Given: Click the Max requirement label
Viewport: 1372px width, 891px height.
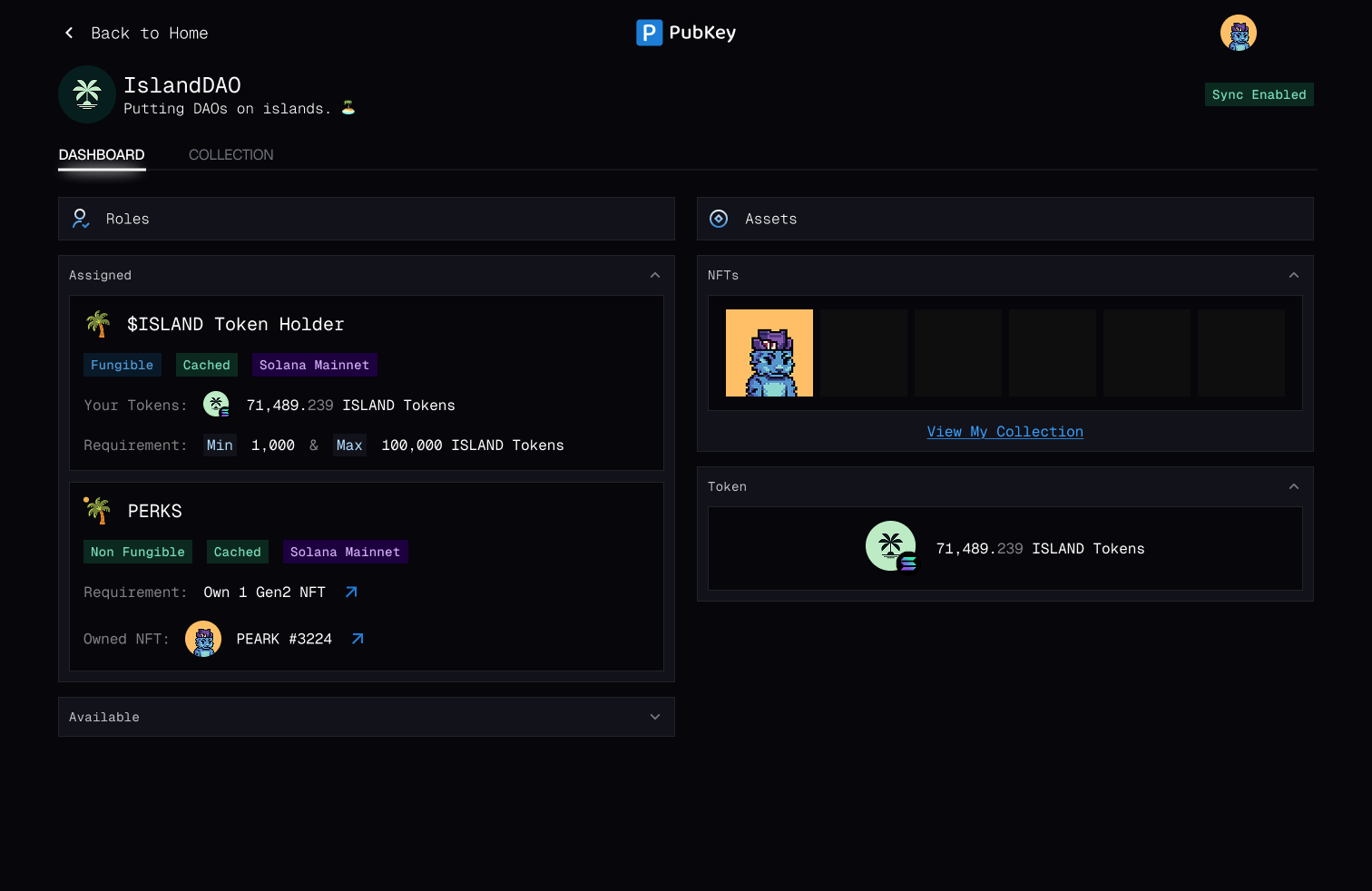Looking at the screenshot, I should 349,445.
